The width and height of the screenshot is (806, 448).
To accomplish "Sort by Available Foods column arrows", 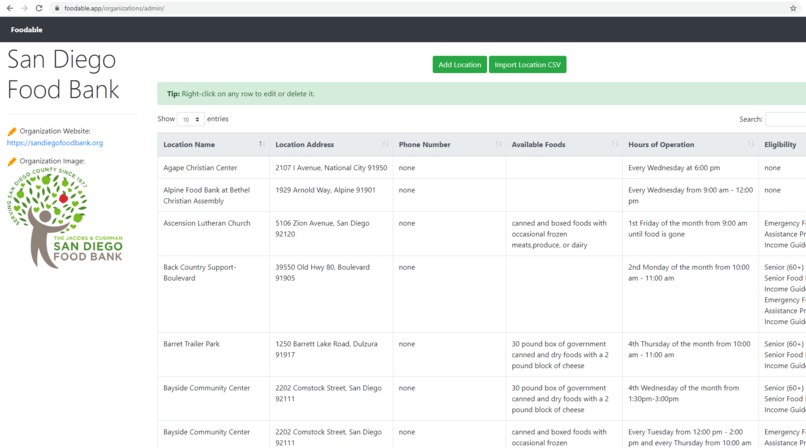I will (x=615, y=144).
